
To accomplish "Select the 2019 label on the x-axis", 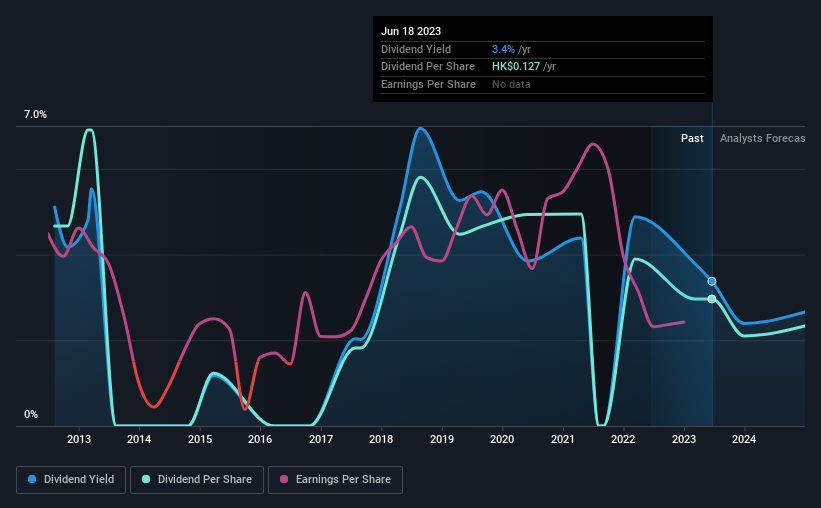I will pos(442,439).
